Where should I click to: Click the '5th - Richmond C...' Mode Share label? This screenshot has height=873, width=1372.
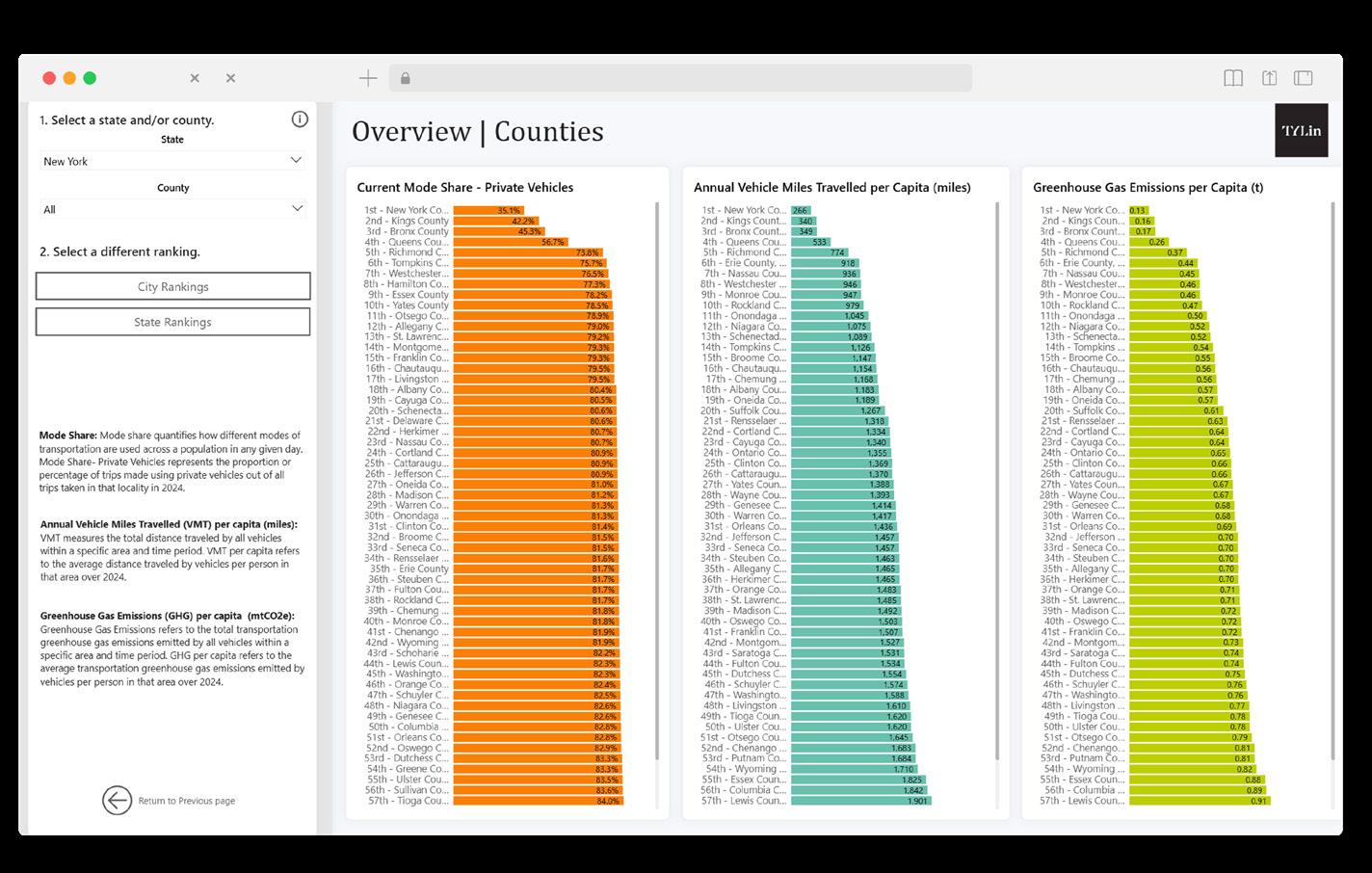click(407, 252)
